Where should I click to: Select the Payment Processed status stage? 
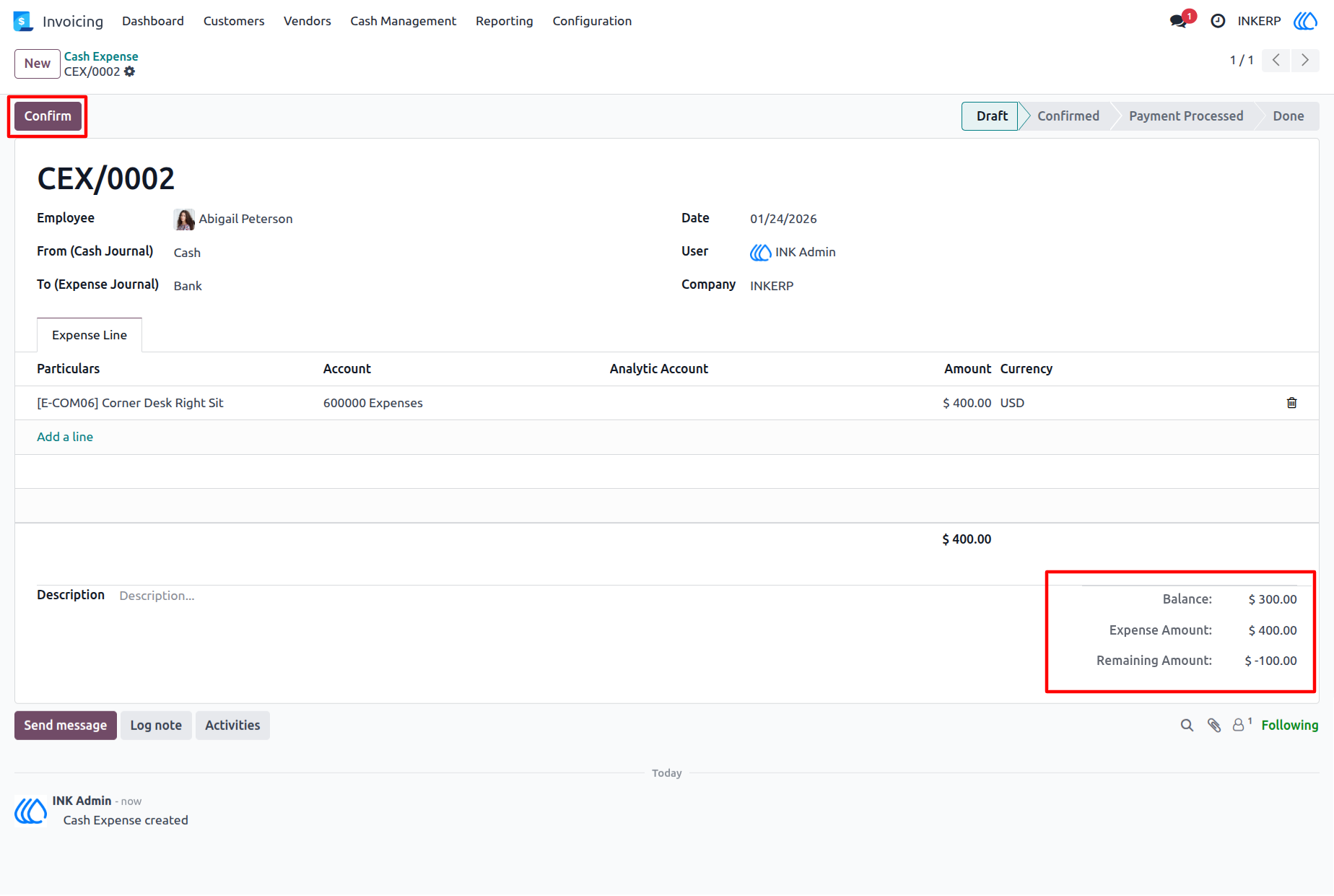(x=1186, y=116)
